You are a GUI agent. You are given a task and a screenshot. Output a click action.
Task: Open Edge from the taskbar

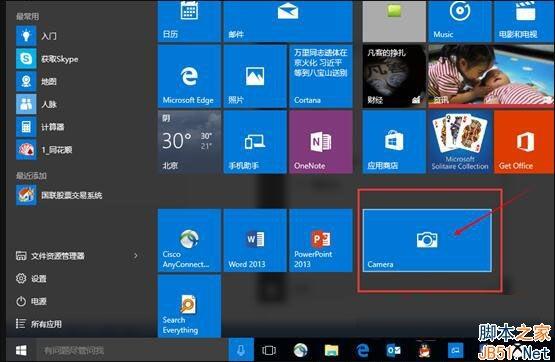tap(362, 350)
